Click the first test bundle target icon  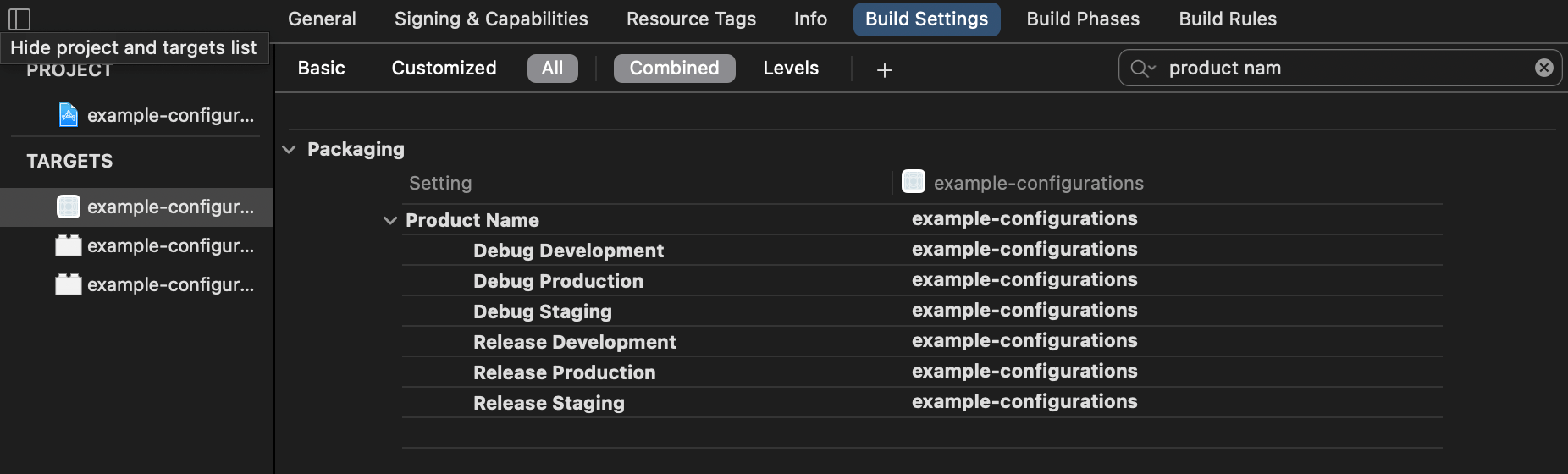pos(69,245)
